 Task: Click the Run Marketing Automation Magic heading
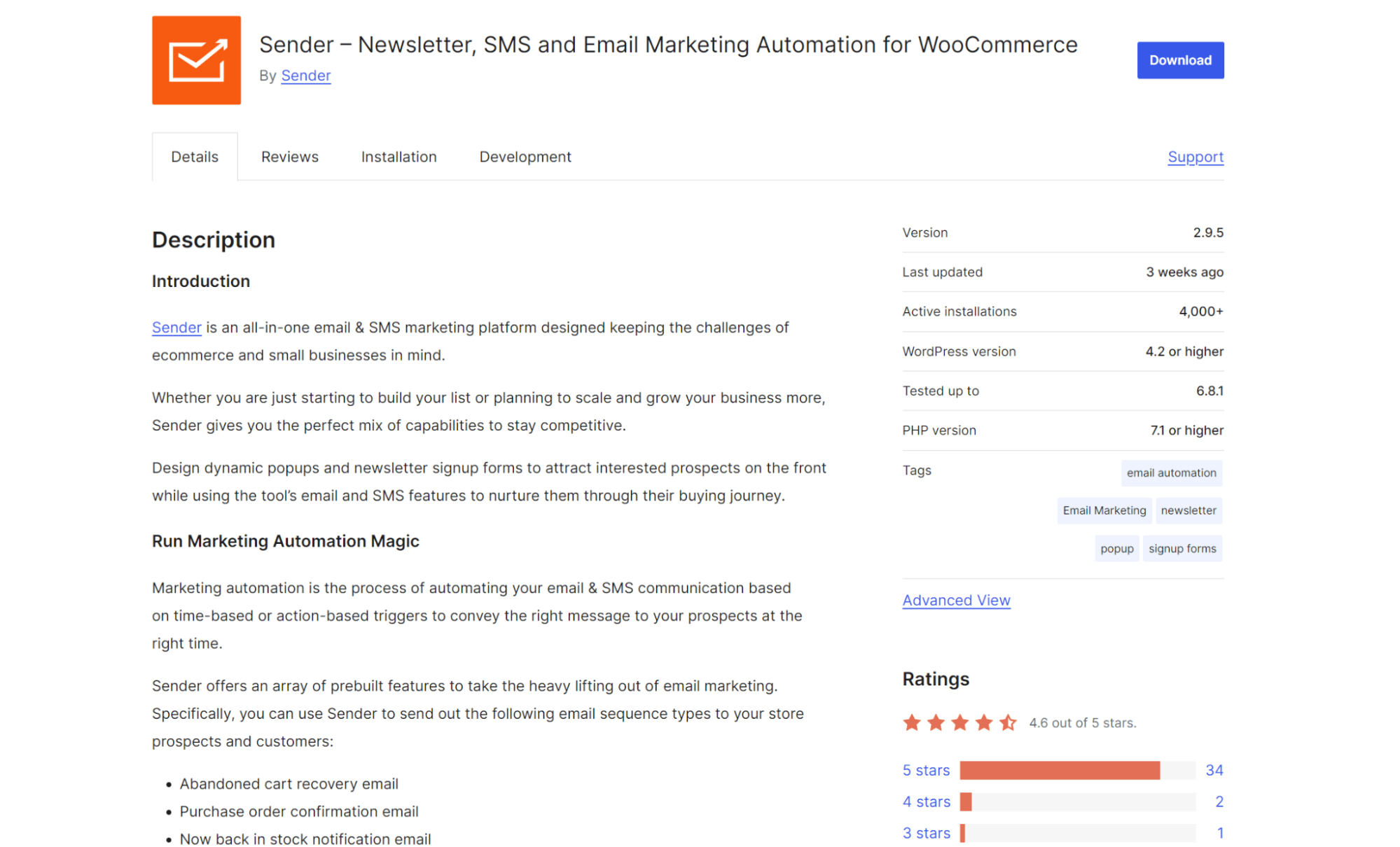pos(285,541)
